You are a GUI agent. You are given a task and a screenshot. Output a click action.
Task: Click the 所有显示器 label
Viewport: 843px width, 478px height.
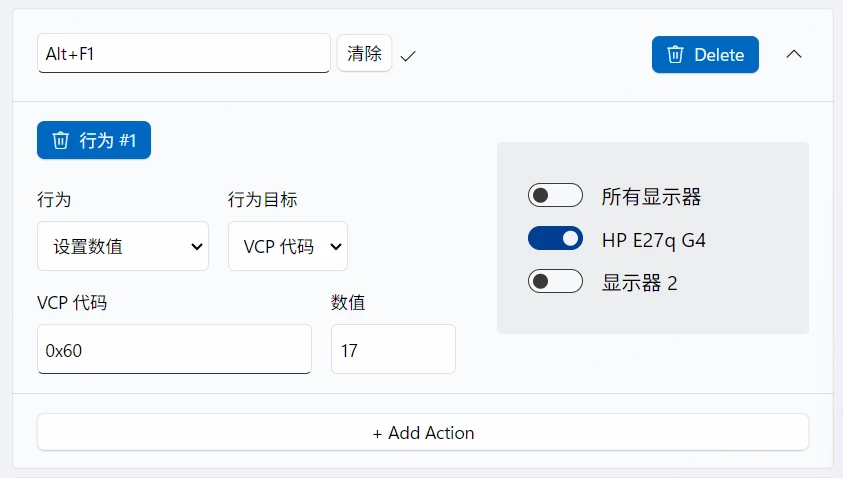pyautogui.click(x=651, y=197)
